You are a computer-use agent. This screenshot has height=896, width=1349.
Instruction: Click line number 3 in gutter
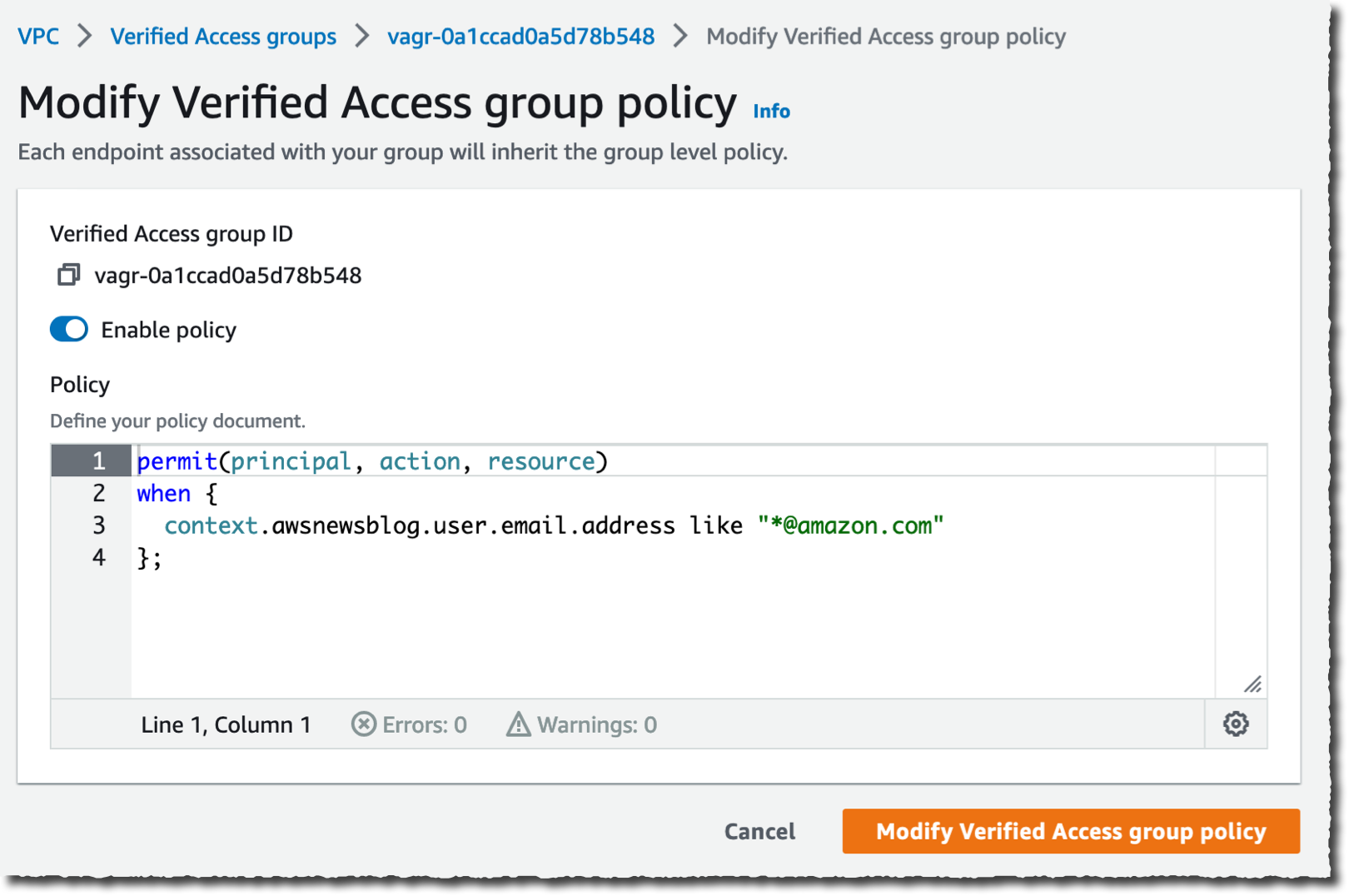[x=98, y=525]
